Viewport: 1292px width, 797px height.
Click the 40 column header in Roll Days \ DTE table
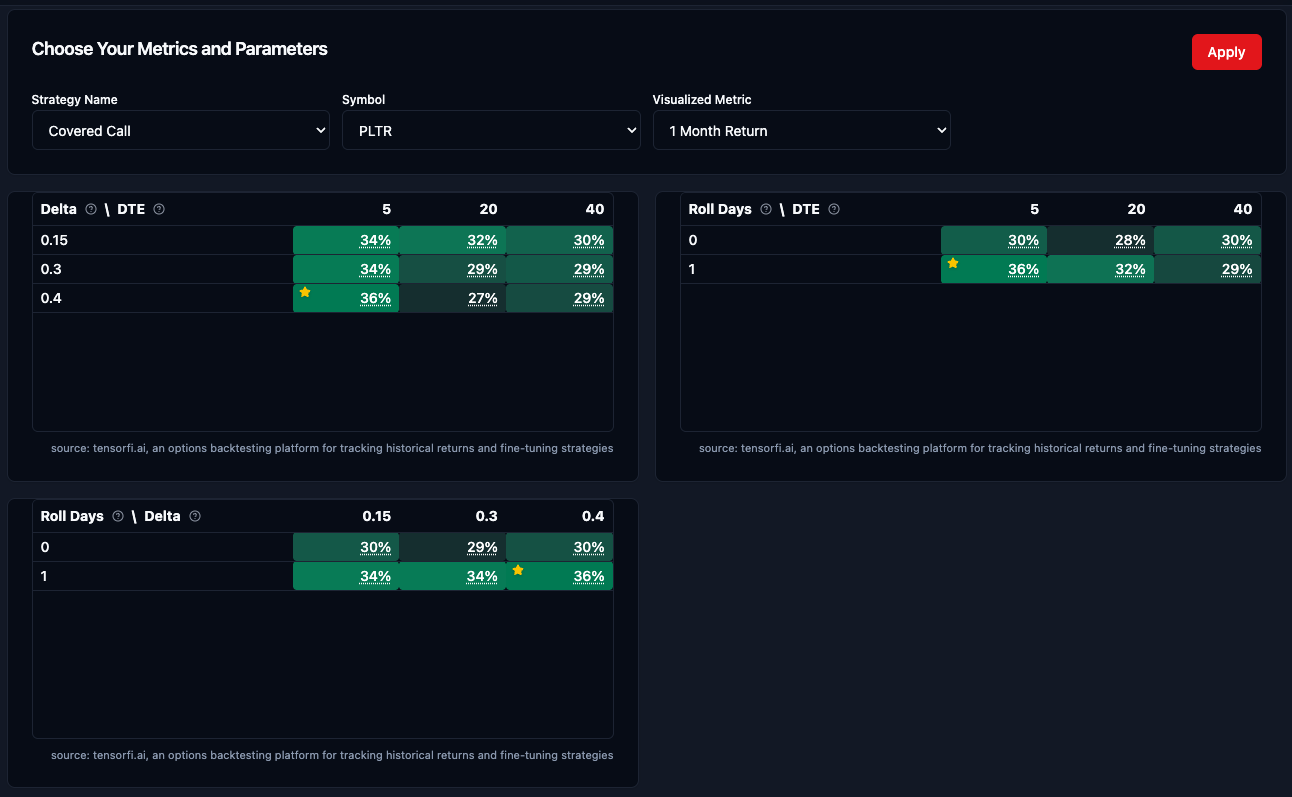click(1242, 209)
